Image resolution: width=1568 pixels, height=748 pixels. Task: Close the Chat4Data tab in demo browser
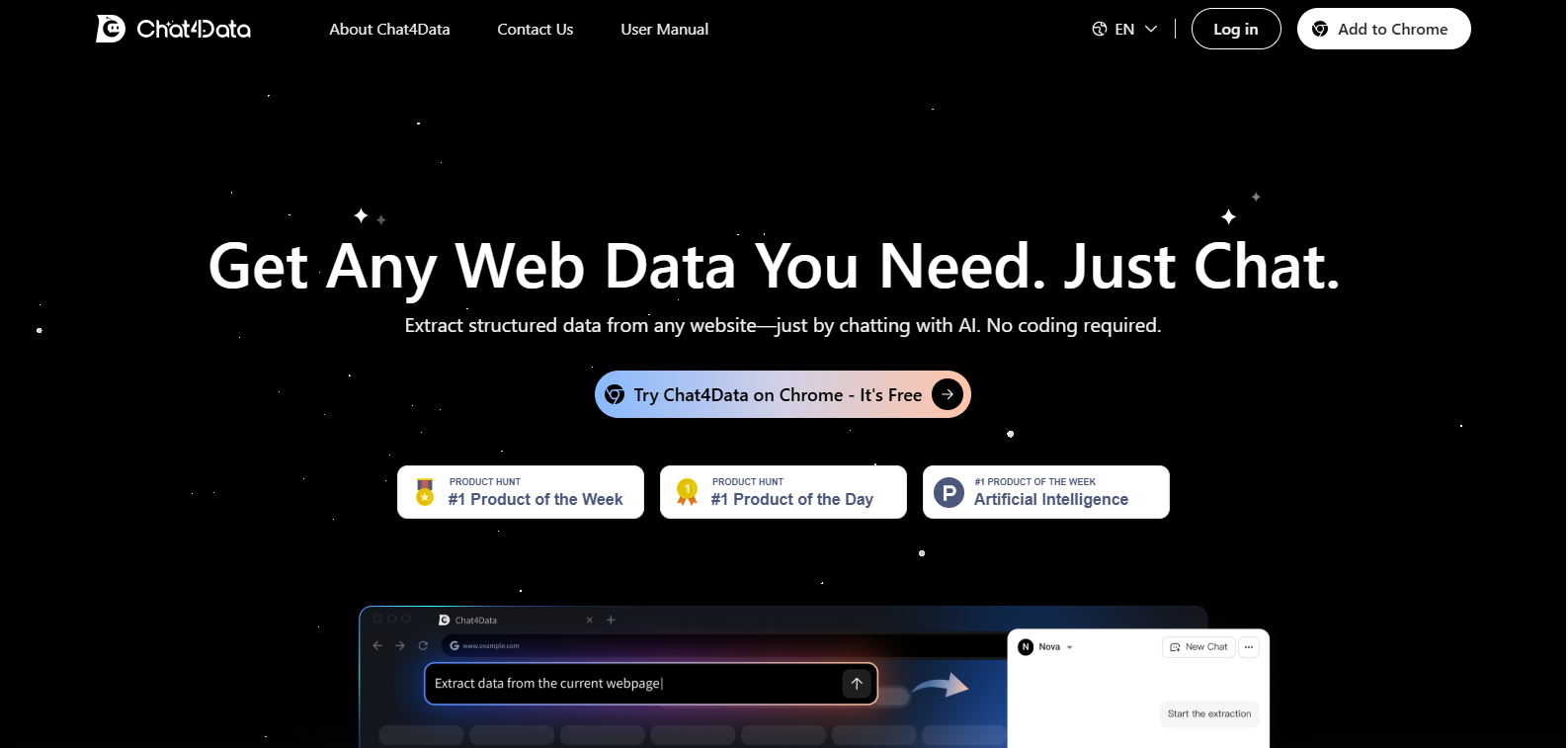pos(590,620)
